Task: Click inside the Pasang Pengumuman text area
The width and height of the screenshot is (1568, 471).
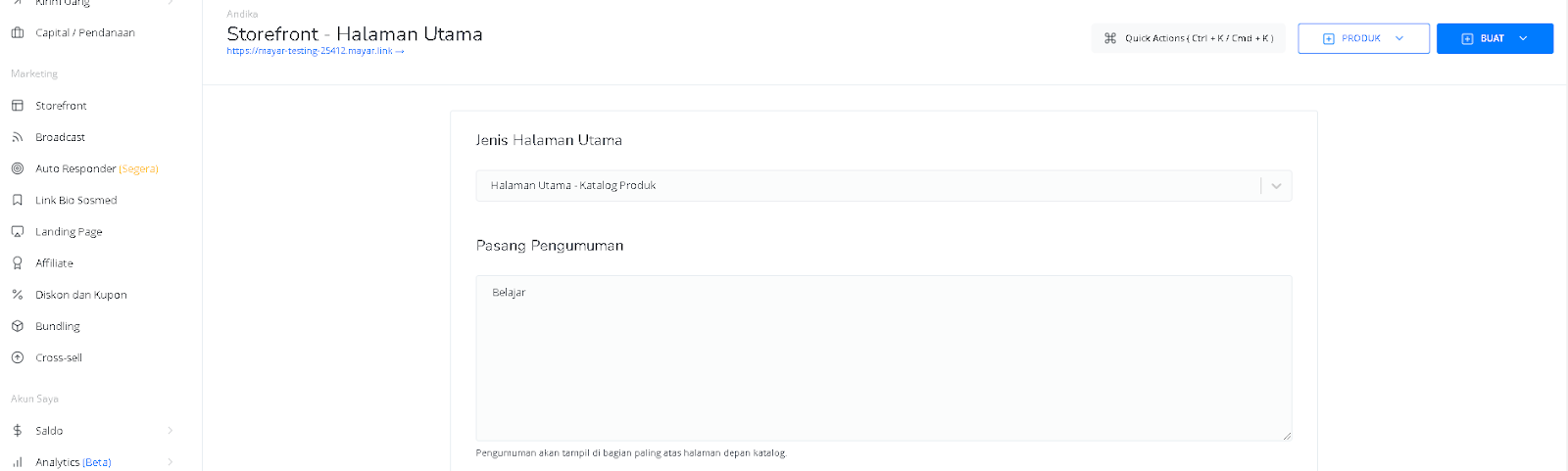Action: pos(883,358)
